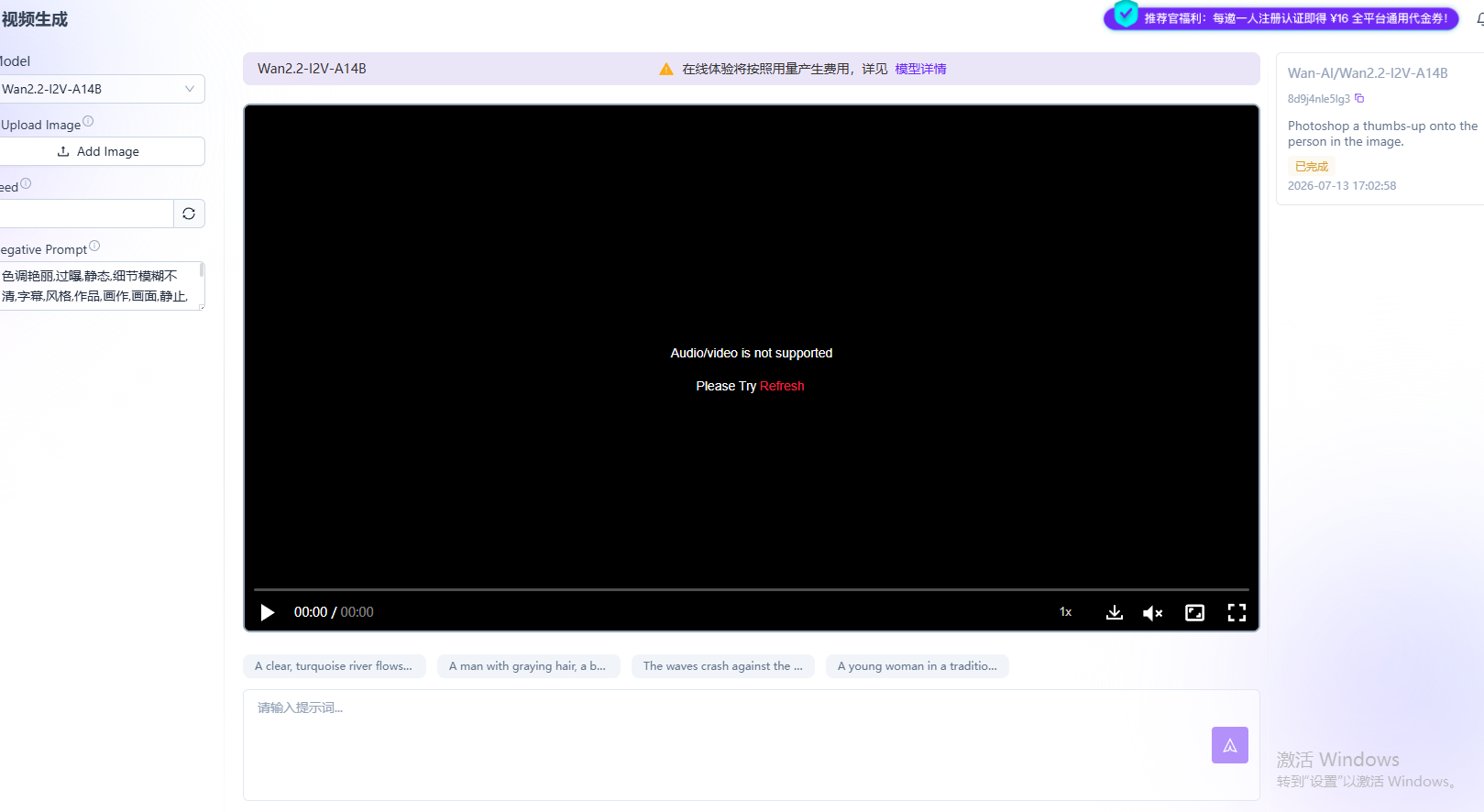This screenshot has width=1484, height=812.
Task: Open fullscreen video mode
Action: click(1237, 612)
